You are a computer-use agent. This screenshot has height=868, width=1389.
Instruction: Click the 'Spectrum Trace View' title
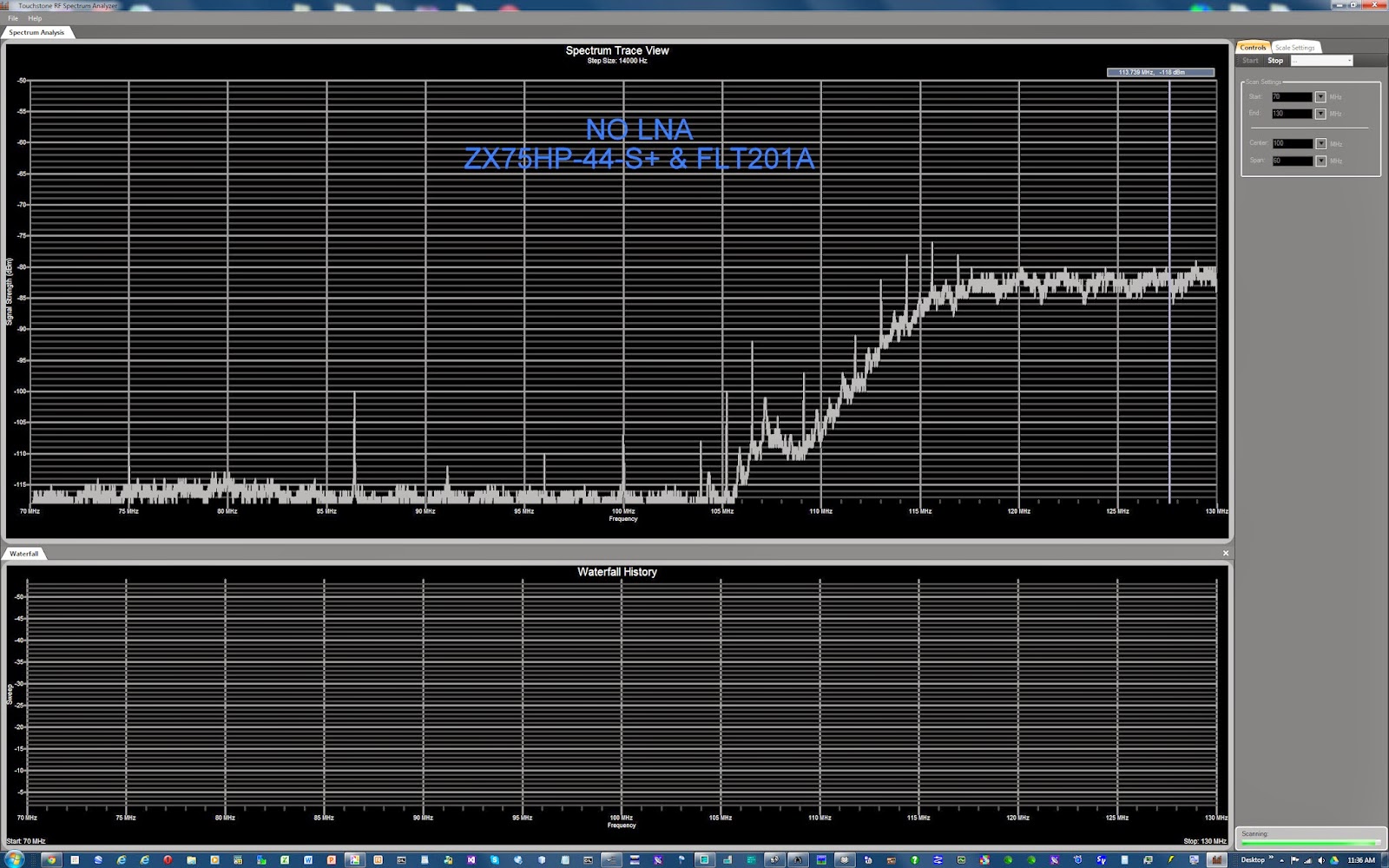tap(617, 50)
